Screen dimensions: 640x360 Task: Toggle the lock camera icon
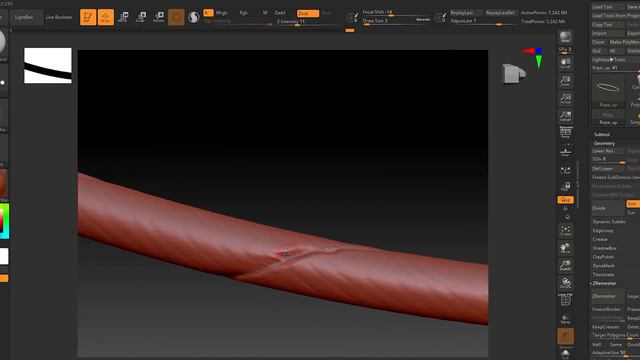(x=565, y=187)
